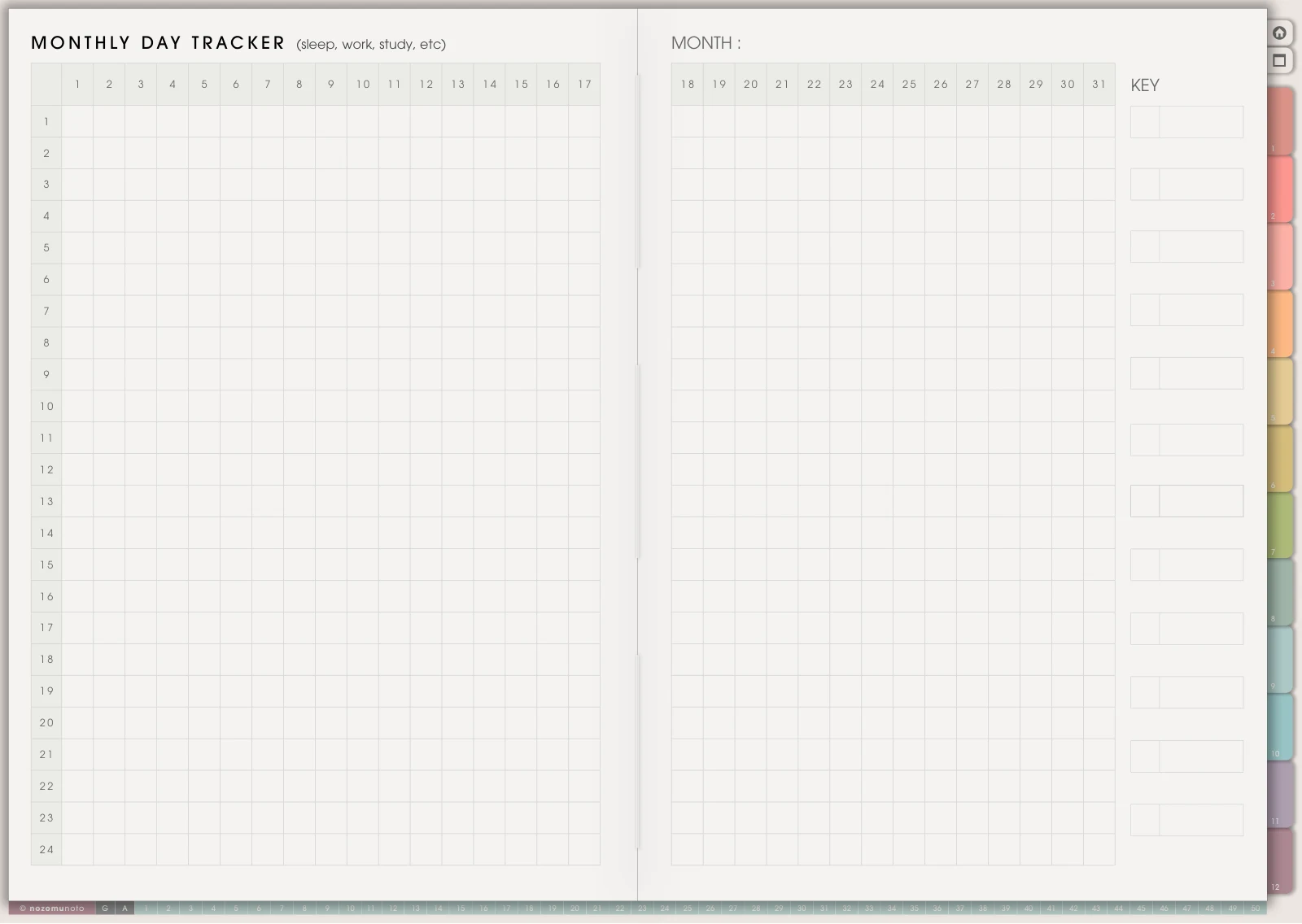Select hour 1 row label
This screenshot has width=1302, height=924.
coord(46,121)
